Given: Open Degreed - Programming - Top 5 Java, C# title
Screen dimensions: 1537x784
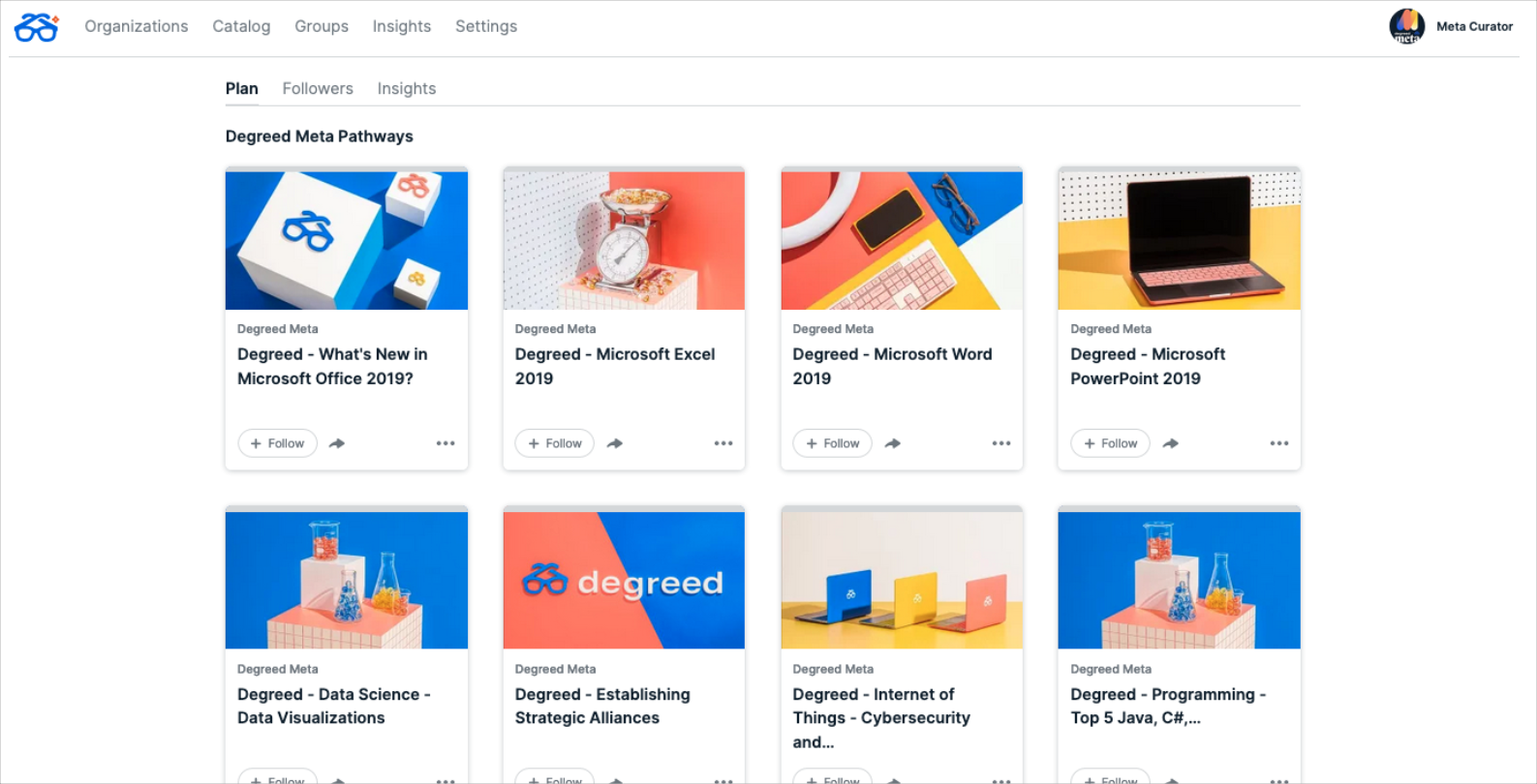Looking at the screenshot, I should (1168, 707).
